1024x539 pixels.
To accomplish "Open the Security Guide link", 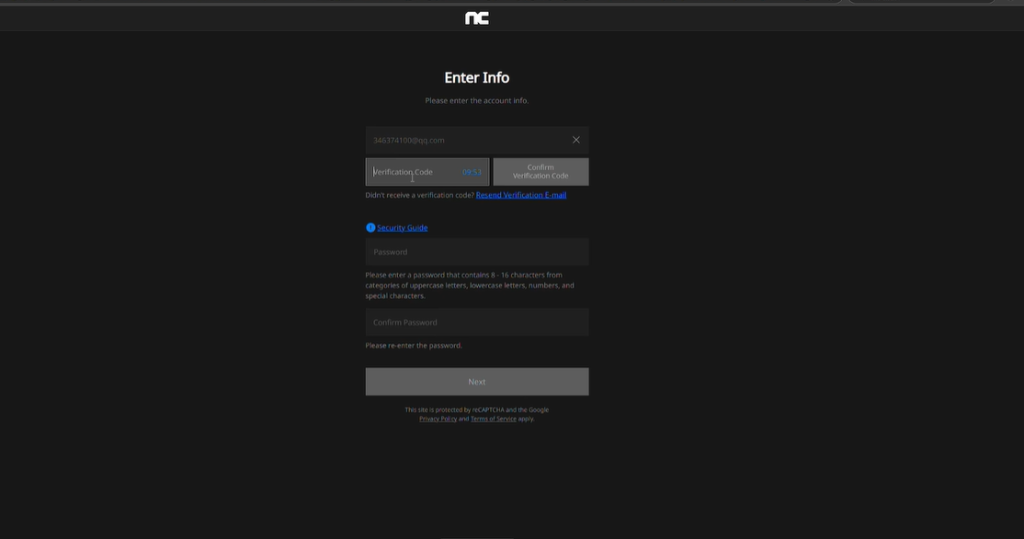I will pos(402,228).
